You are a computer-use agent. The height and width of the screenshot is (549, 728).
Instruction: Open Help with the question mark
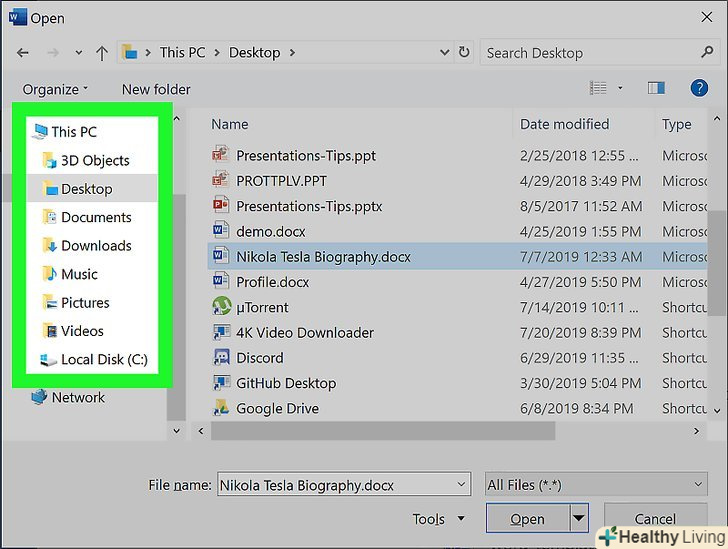699,88
